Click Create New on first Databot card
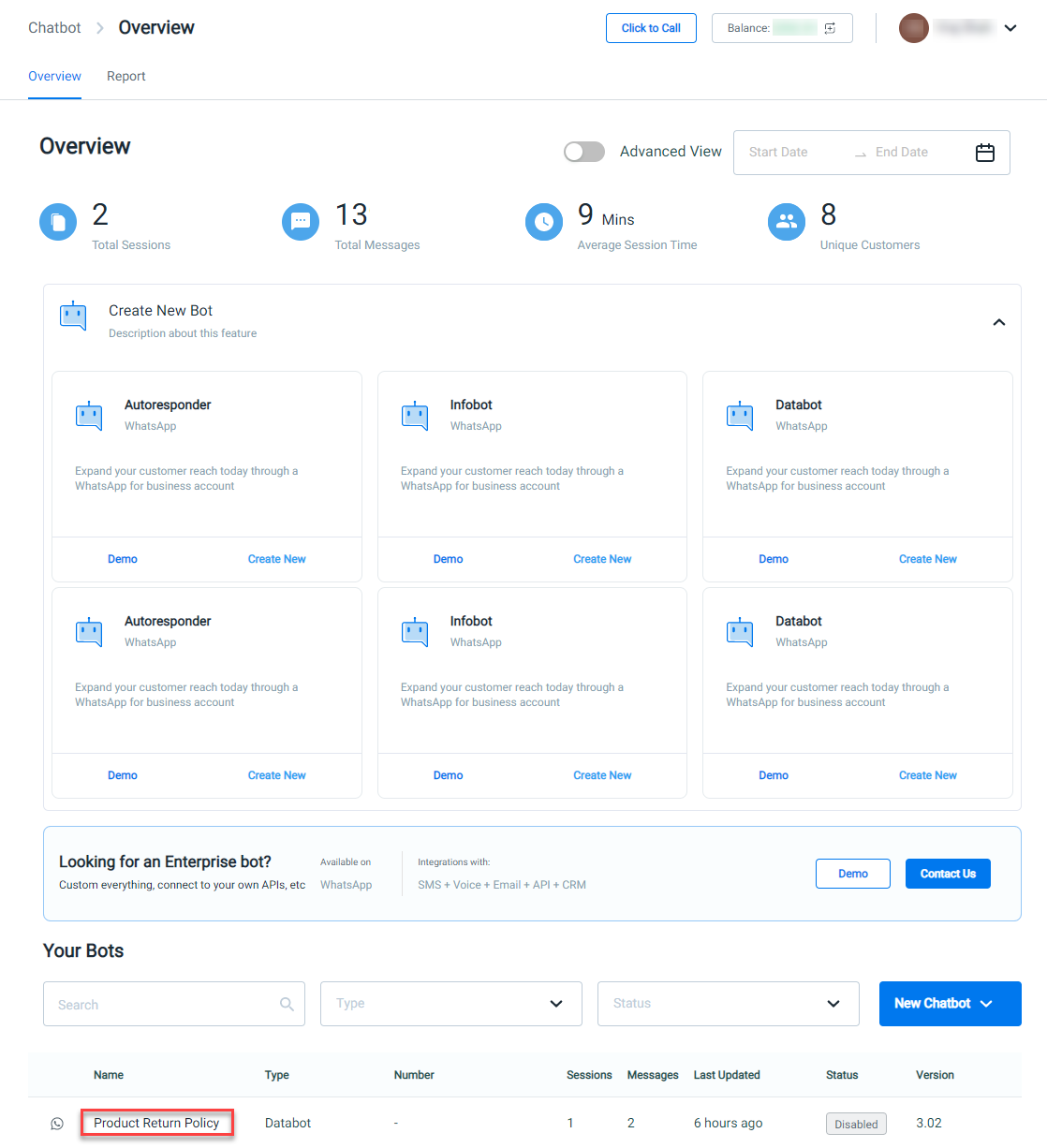 point(928,559)
